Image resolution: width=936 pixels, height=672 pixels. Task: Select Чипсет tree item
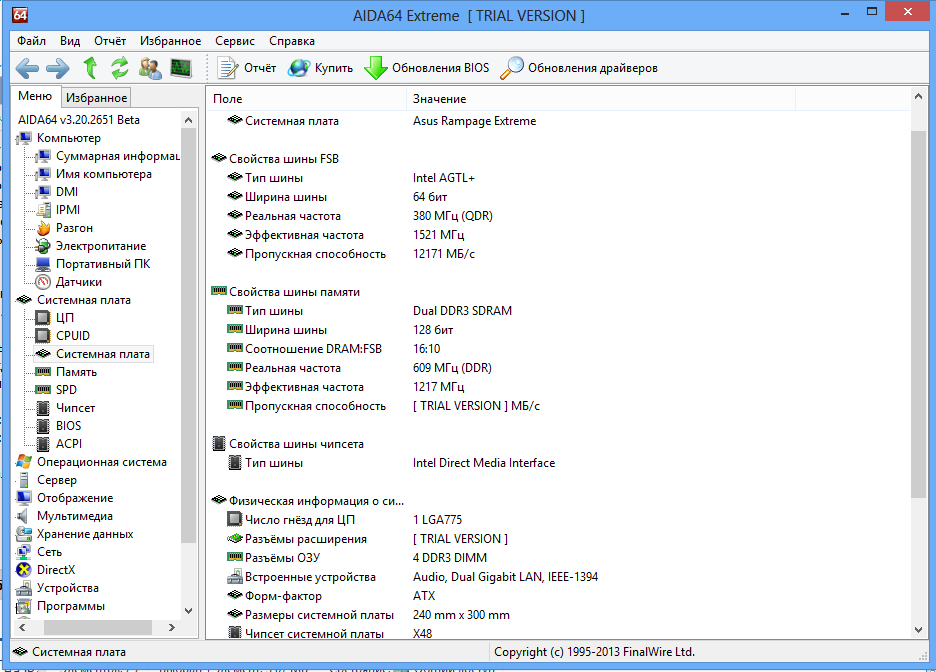[x=75, y=408]
